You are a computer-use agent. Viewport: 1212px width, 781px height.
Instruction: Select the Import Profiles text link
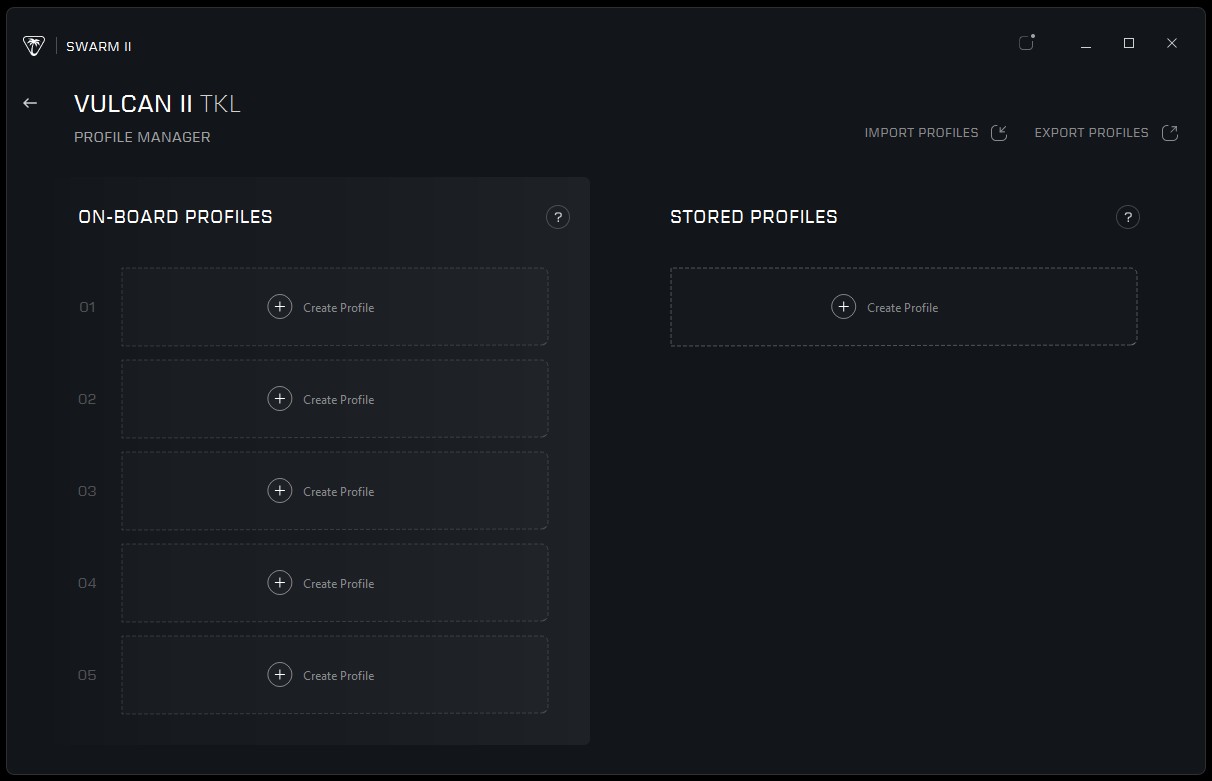(921, 133)
